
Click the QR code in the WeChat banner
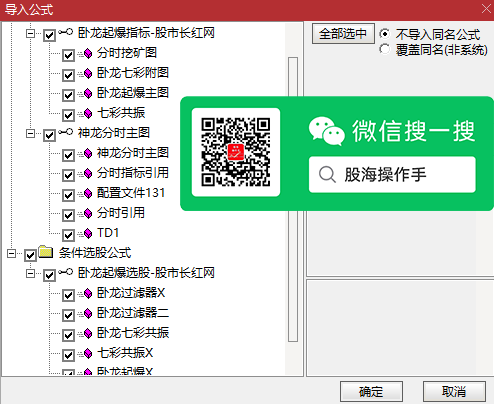236,152
